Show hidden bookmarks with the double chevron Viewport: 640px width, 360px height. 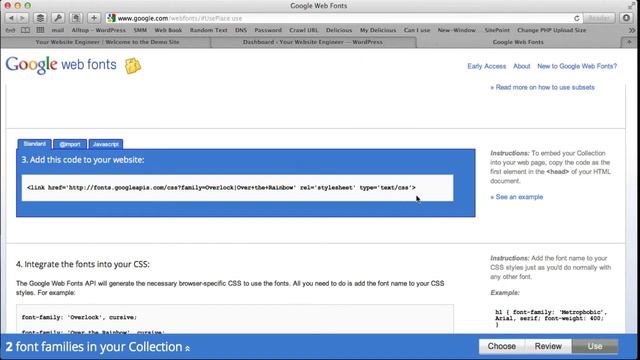click(x=632, y=30)
